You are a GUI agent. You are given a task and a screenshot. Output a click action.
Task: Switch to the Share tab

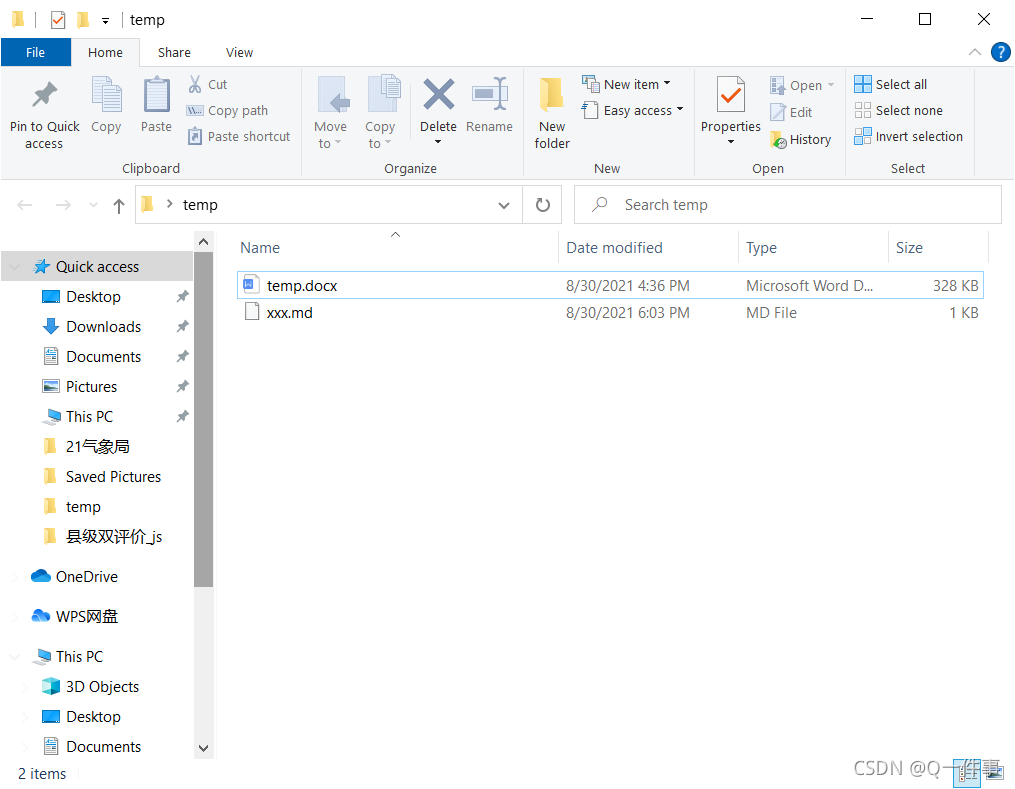[x=174, y=52]
